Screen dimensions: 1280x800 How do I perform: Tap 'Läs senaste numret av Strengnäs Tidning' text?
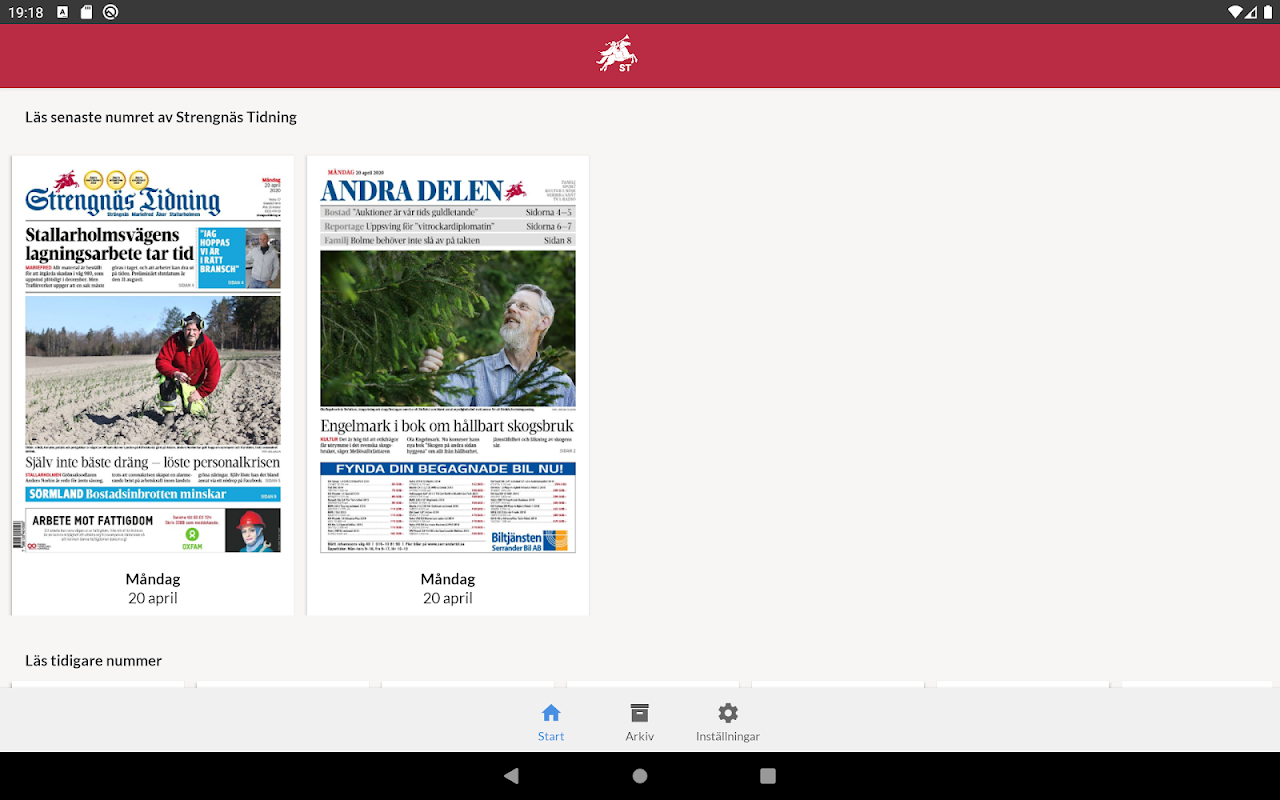(x=161, y=117)
